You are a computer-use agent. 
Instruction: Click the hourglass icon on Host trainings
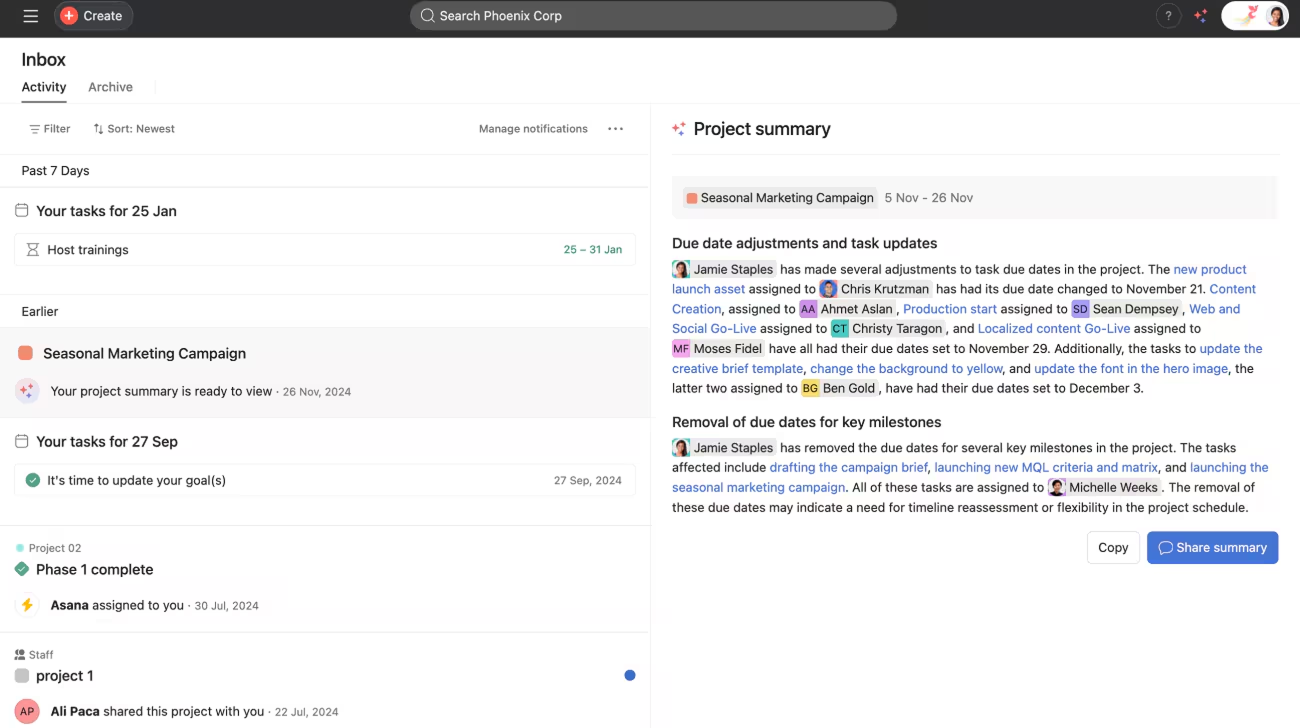pyautogui.click(x=33, y=250)
